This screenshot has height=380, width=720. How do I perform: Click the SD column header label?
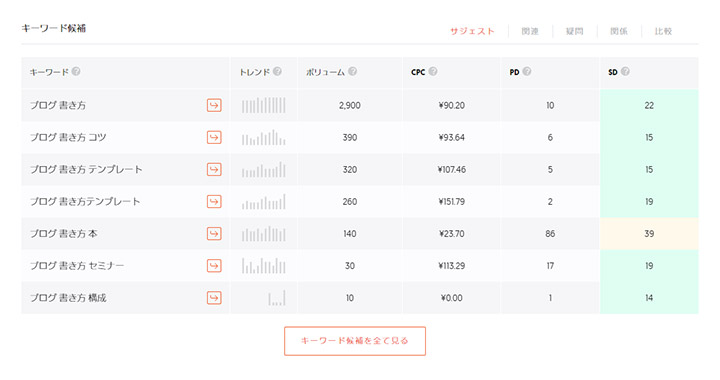(x=613, y=72)
